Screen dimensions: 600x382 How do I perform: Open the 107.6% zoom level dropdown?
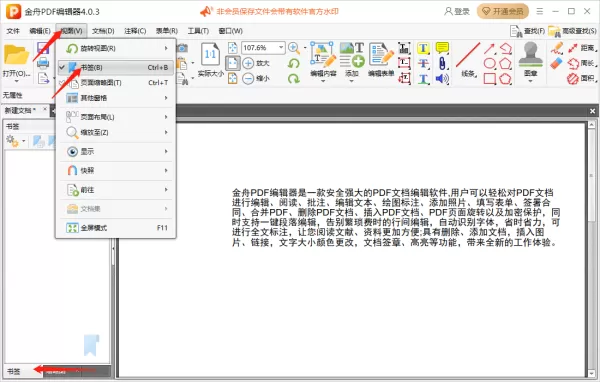(x=281, y=48)
